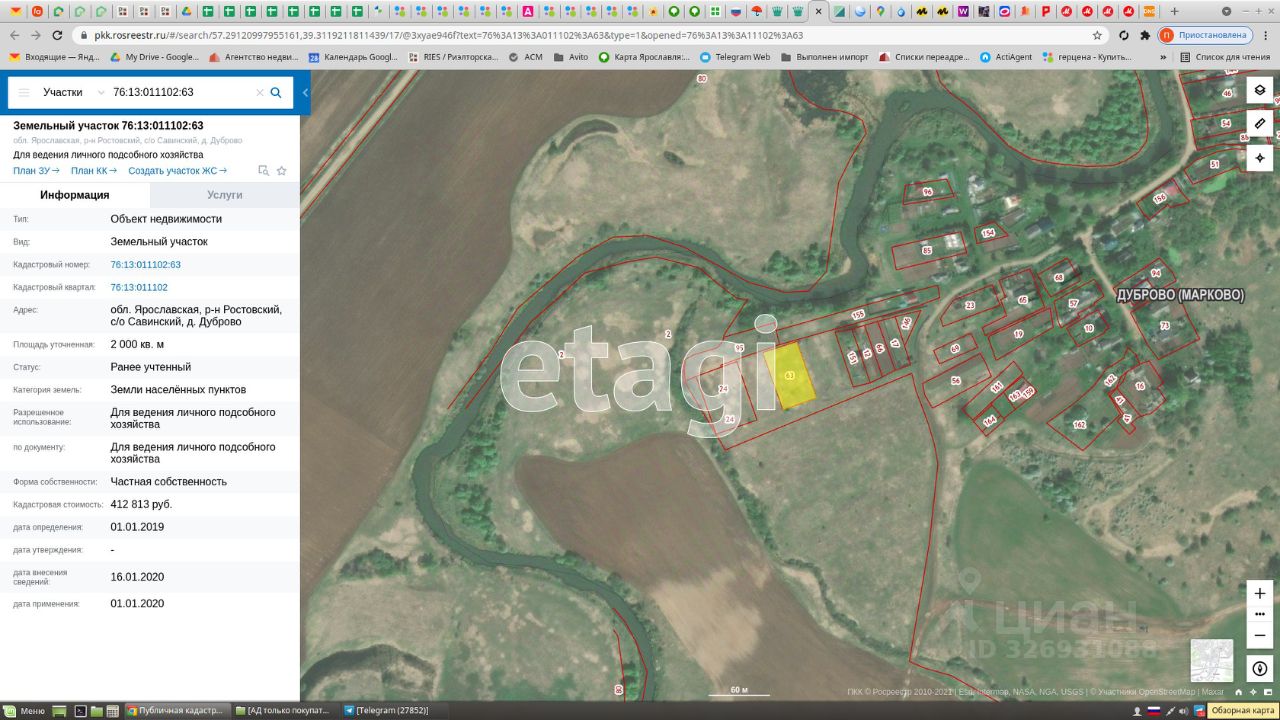Screen dimensions: 1280x720
Task: Zoom in on the map
Action: [x=1259, y=593]
